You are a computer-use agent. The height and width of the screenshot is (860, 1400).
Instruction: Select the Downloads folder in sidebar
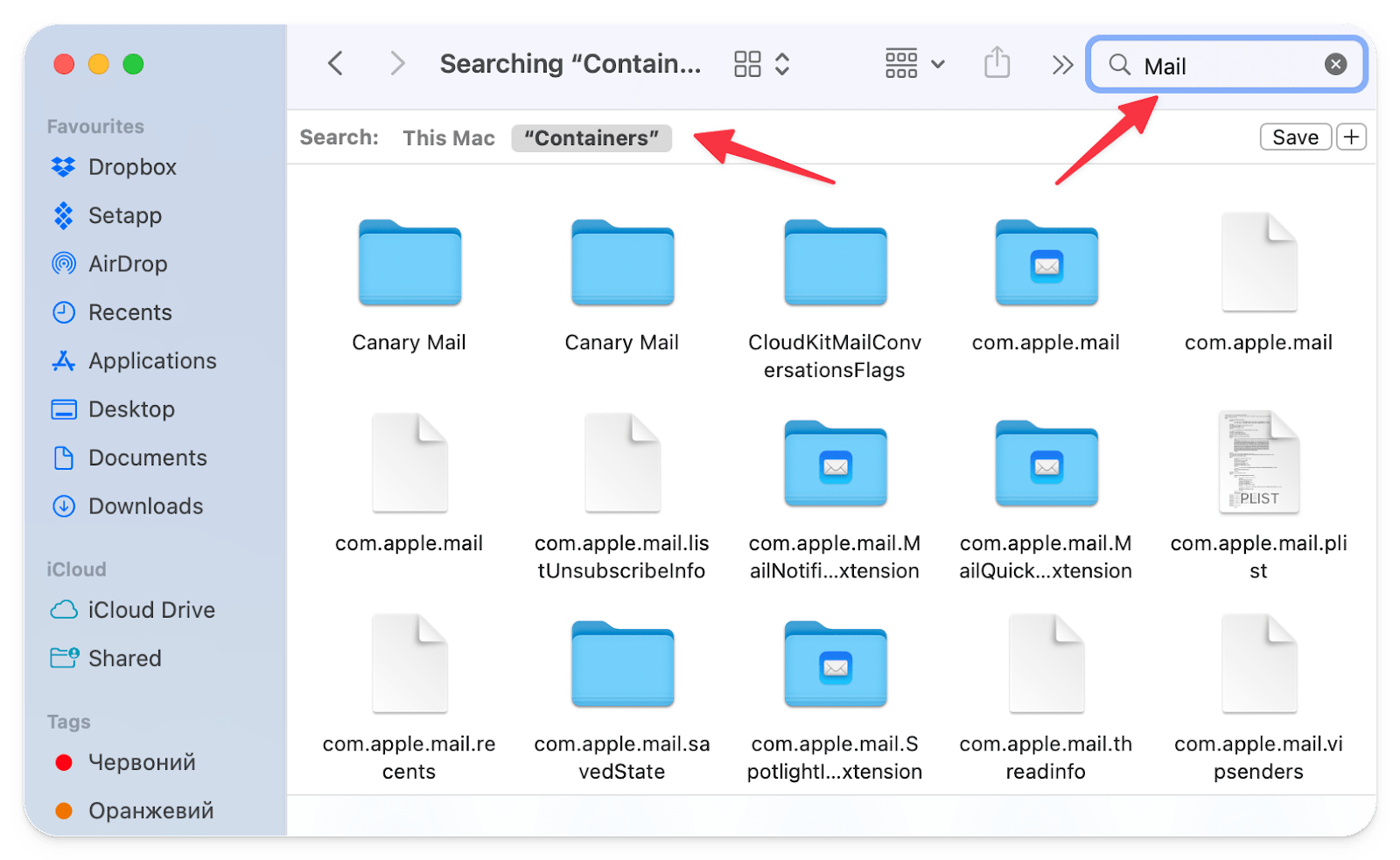click(x=144, y=506)
